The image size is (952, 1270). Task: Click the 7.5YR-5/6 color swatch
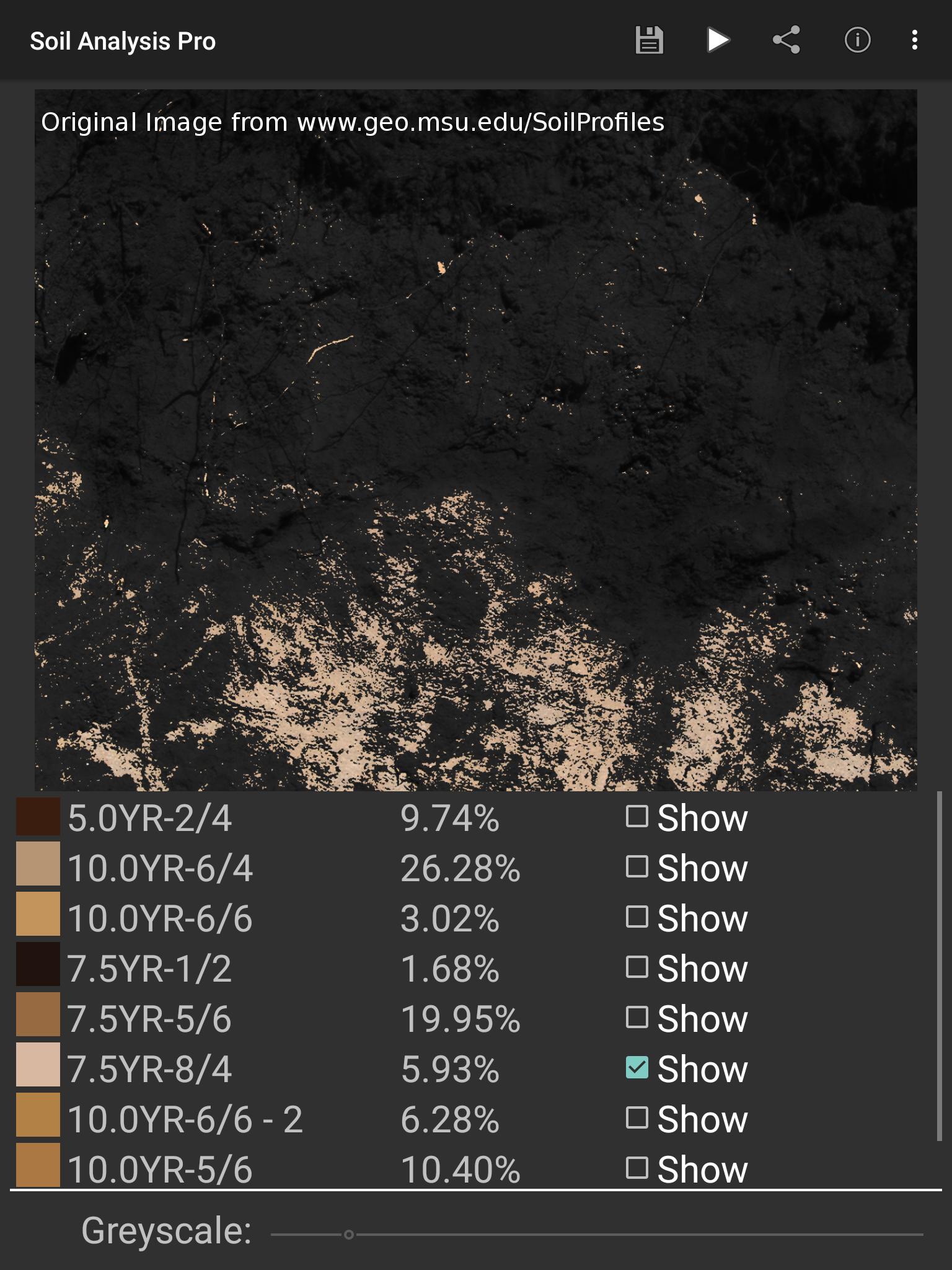pyautogui.click(x=38, y=1014)
